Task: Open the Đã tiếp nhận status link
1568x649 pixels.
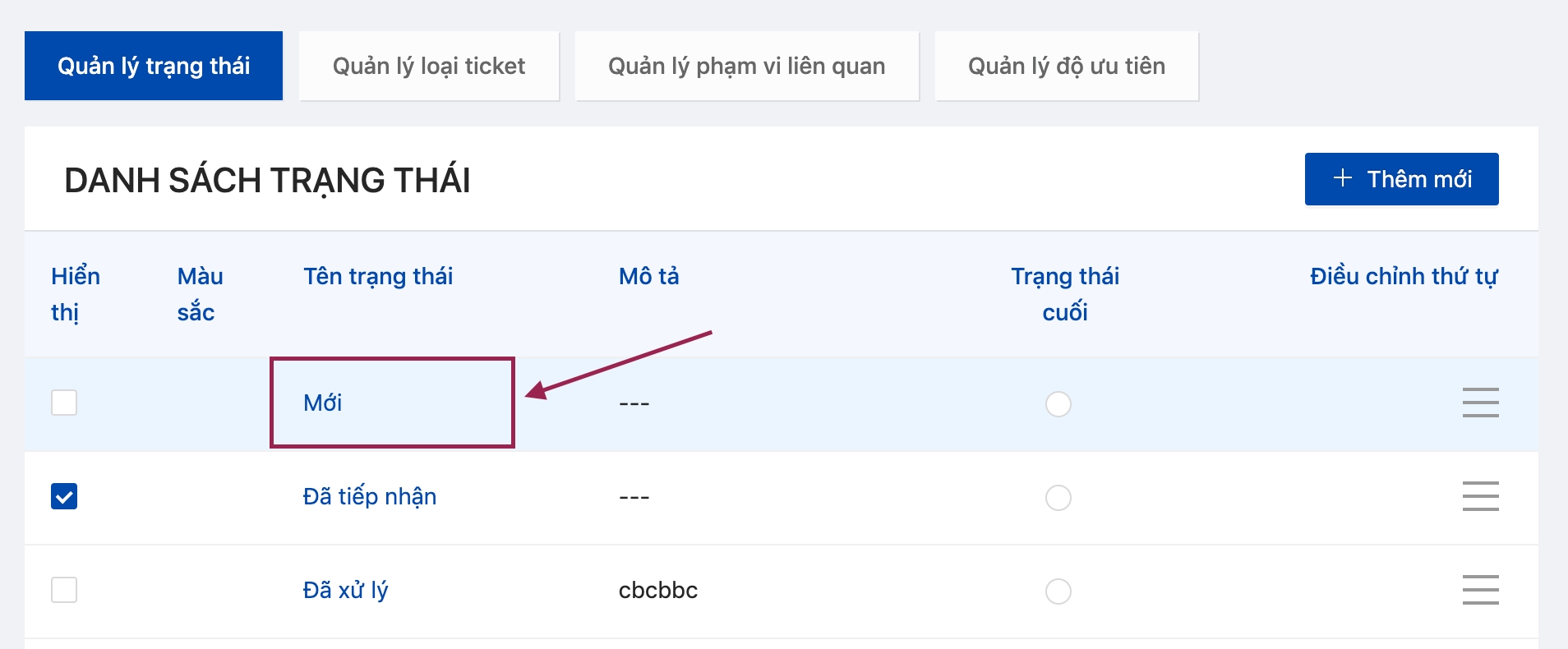Action: (x=369, y=496)
